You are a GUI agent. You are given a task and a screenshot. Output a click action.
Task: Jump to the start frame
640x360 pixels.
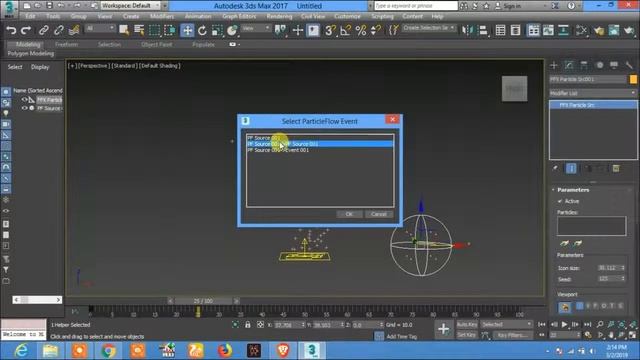[542, 324]
